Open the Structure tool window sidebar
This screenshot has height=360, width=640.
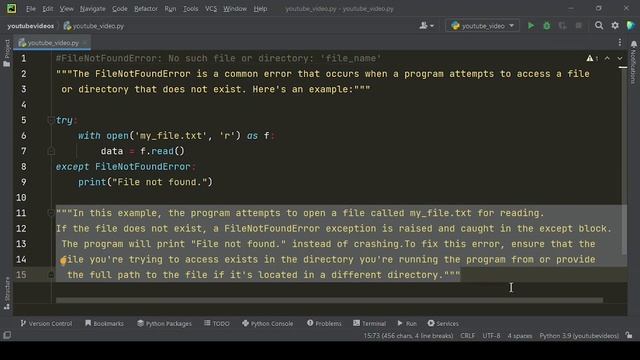click(x=7, y=293)
